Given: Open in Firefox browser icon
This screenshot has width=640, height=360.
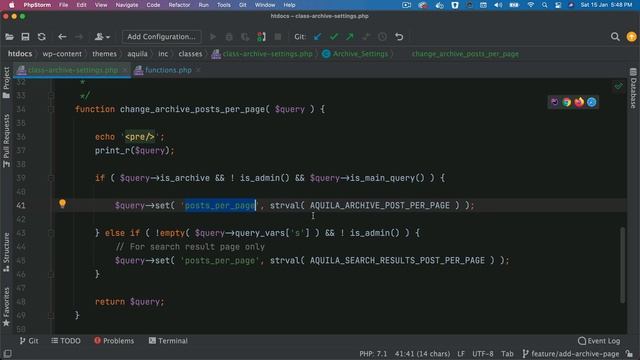Looking at the screenshot, I should [579, 102].
